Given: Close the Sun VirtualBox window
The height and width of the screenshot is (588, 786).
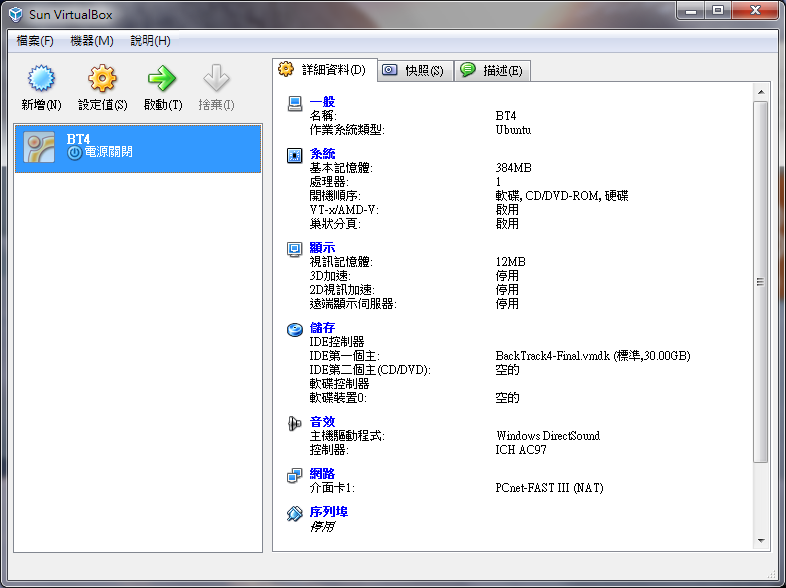Looking at the screenshot, I should click(x=755, y=11).
